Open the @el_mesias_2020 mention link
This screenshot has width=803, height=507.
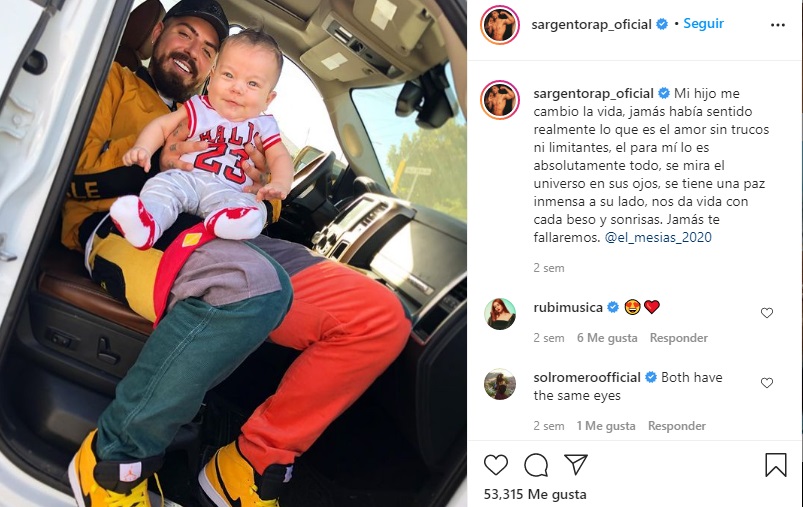tap(658, 237)
